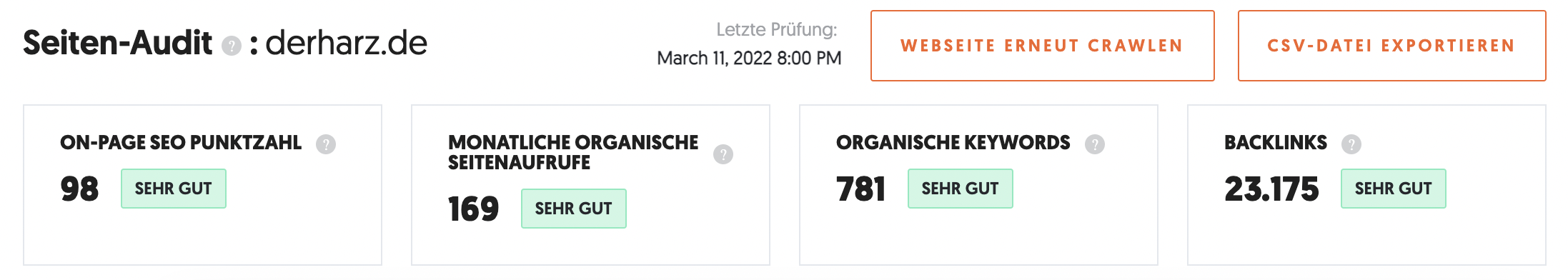
Task: Select the Organische Keywords card title
Action: coord(953,143)
